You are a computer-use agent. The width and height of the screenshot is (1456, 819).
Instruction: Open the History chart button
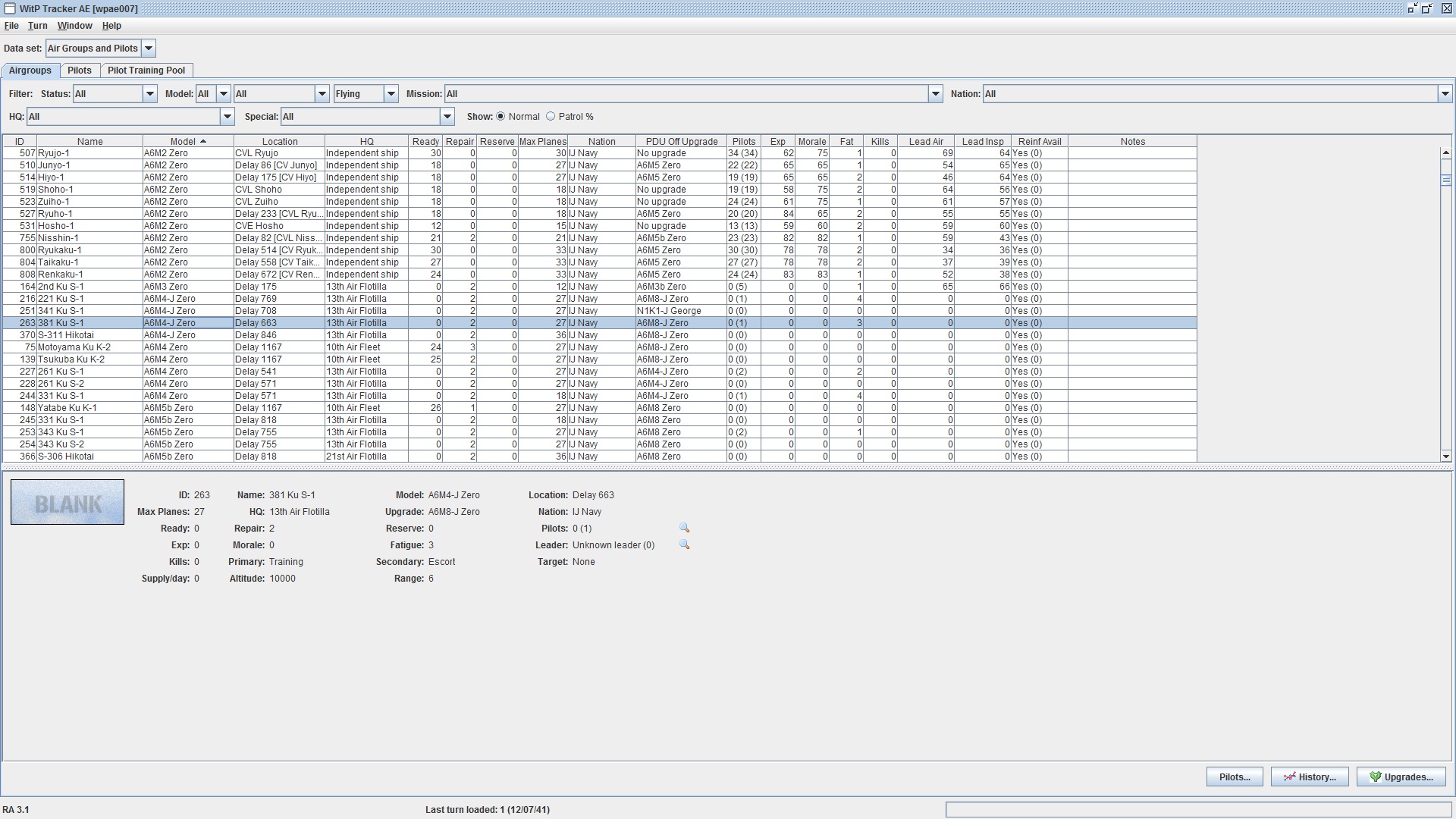(1309, 777)
